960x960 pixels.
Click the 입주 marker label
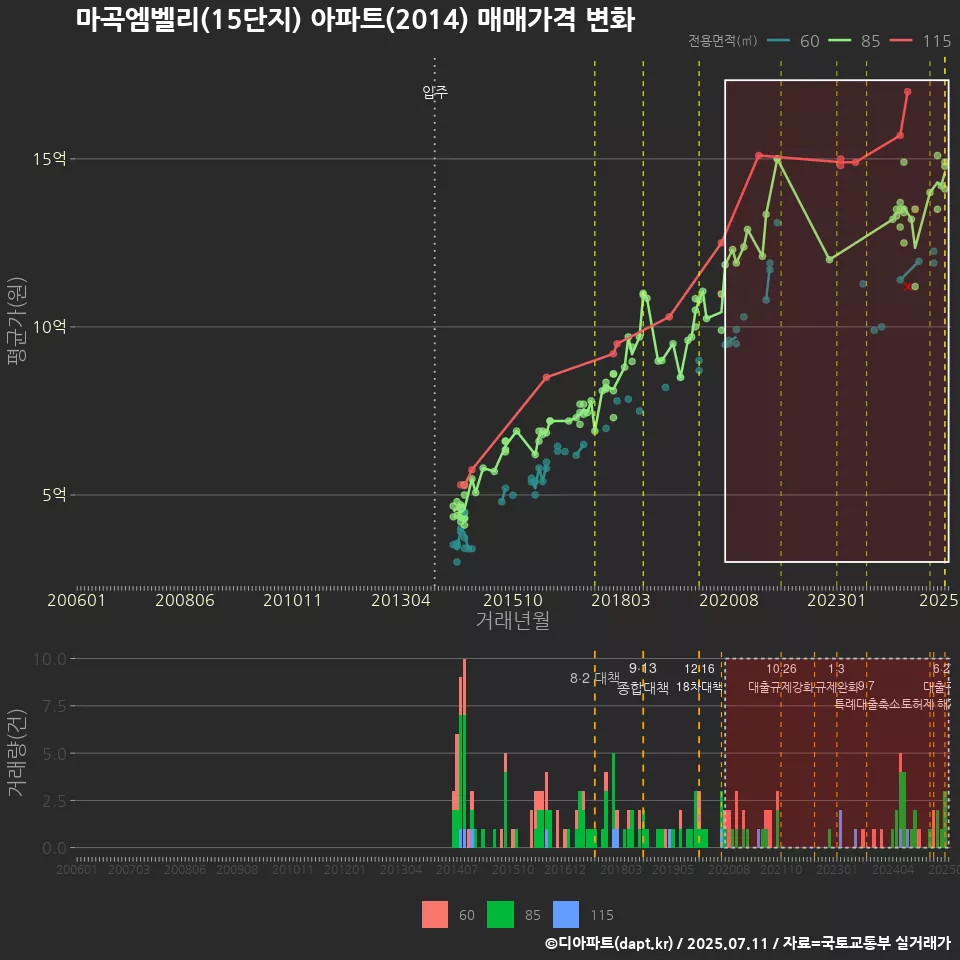435,92
